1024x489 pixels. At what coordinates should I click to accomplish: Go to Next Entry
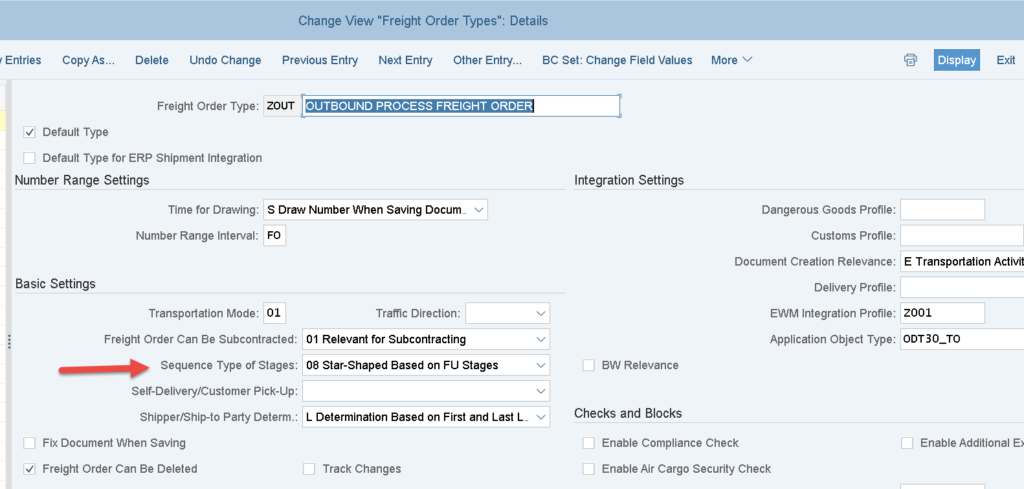(405, 60)
